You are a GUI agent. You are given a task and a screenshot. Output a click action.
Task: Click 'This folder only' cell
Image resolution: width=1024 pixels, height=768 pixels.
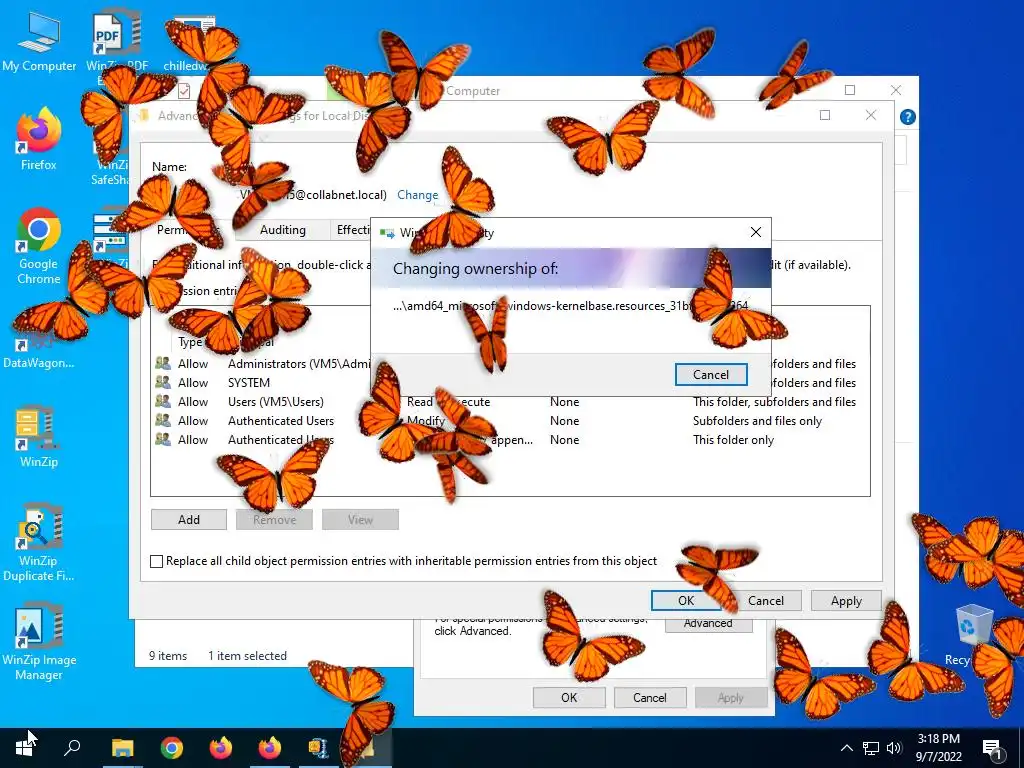733,440
